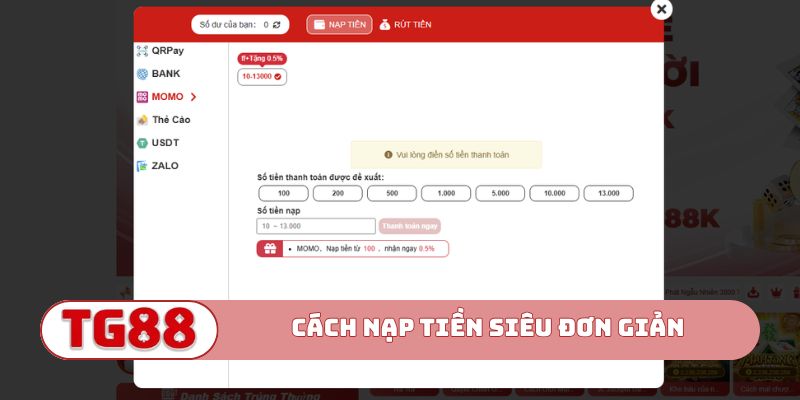Click the QRPay scan icon
The width and height of the screenshot is (800, 400).
point(142,51)
